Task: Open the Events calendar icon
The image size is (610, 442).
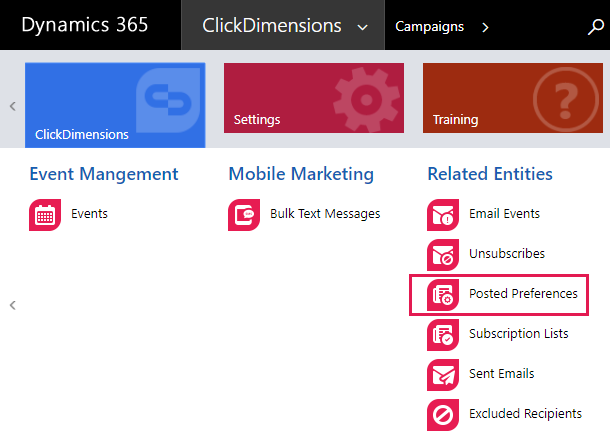Action: click(x=45, y=215)
